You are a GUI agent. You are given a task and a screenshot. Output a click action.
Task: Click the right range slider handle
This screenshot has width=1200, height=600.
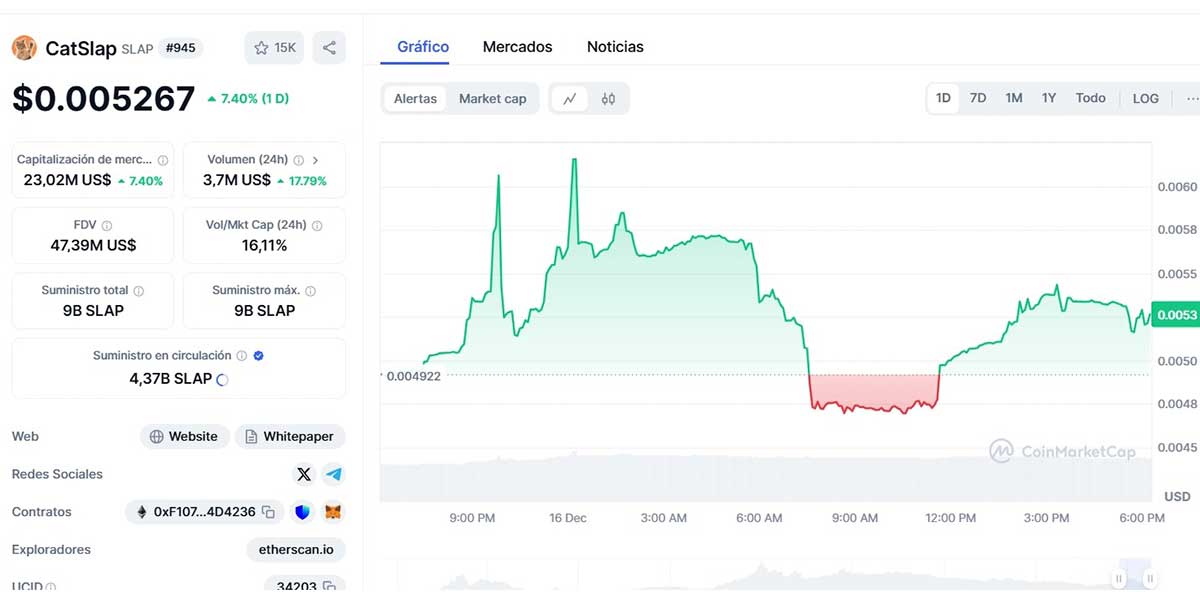click(1151, 579)
